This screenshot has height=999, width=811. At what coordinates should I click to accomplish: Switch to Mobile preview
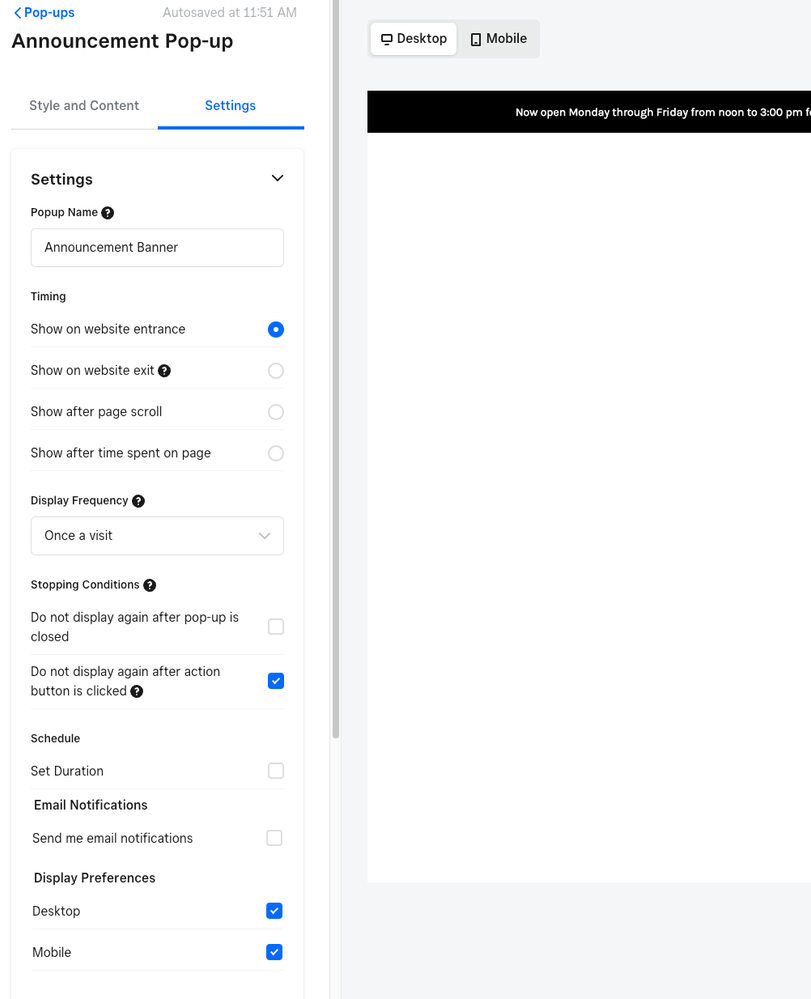tap(498, 39)
